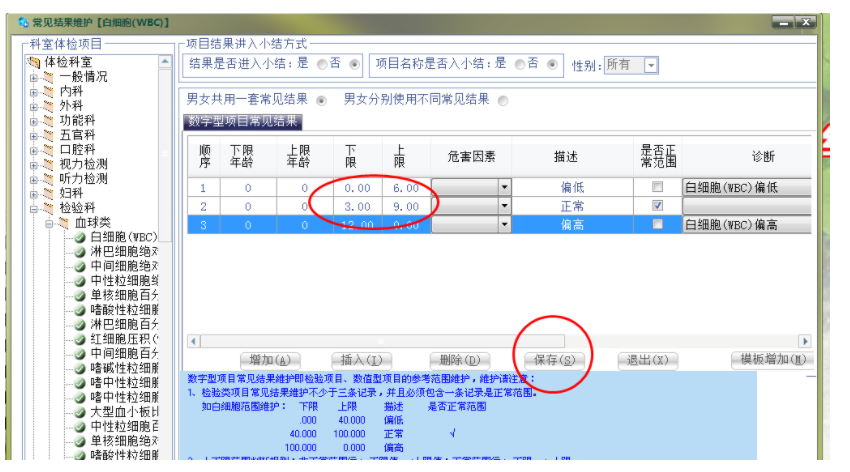Image resolution: width=850 pixels, height=472 pixels.
Task: Click the folder icon beside 听力检测
Action: click(x=49, y=179)
